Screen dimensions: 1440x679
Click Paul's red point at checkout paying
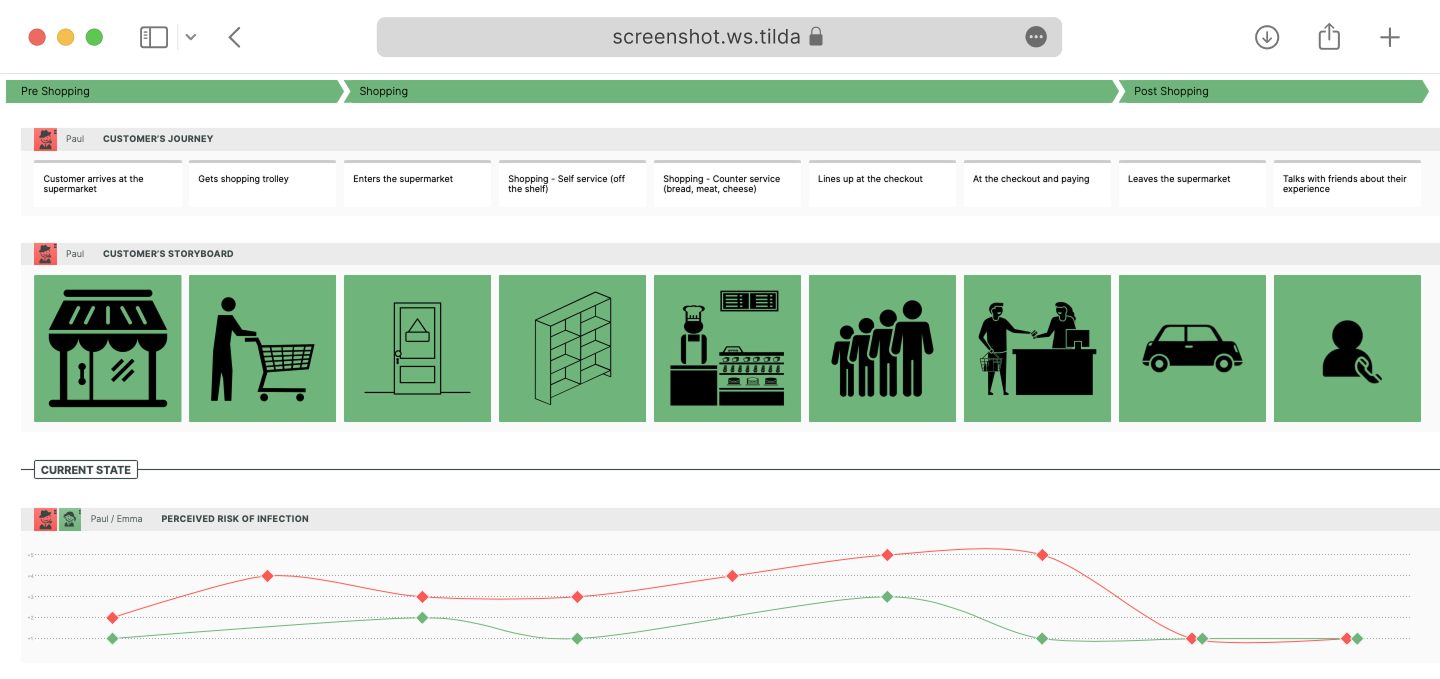point(1042,555)
